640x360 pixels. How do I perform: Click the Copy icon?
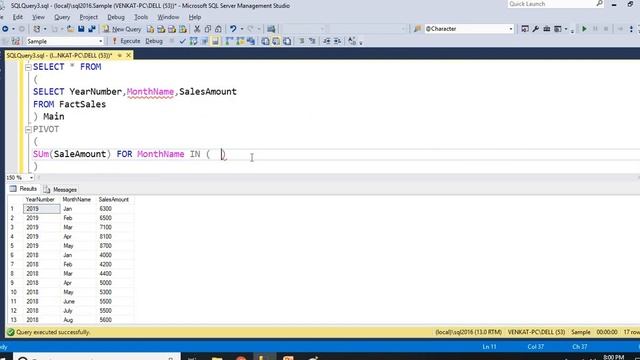click(208, 29)
